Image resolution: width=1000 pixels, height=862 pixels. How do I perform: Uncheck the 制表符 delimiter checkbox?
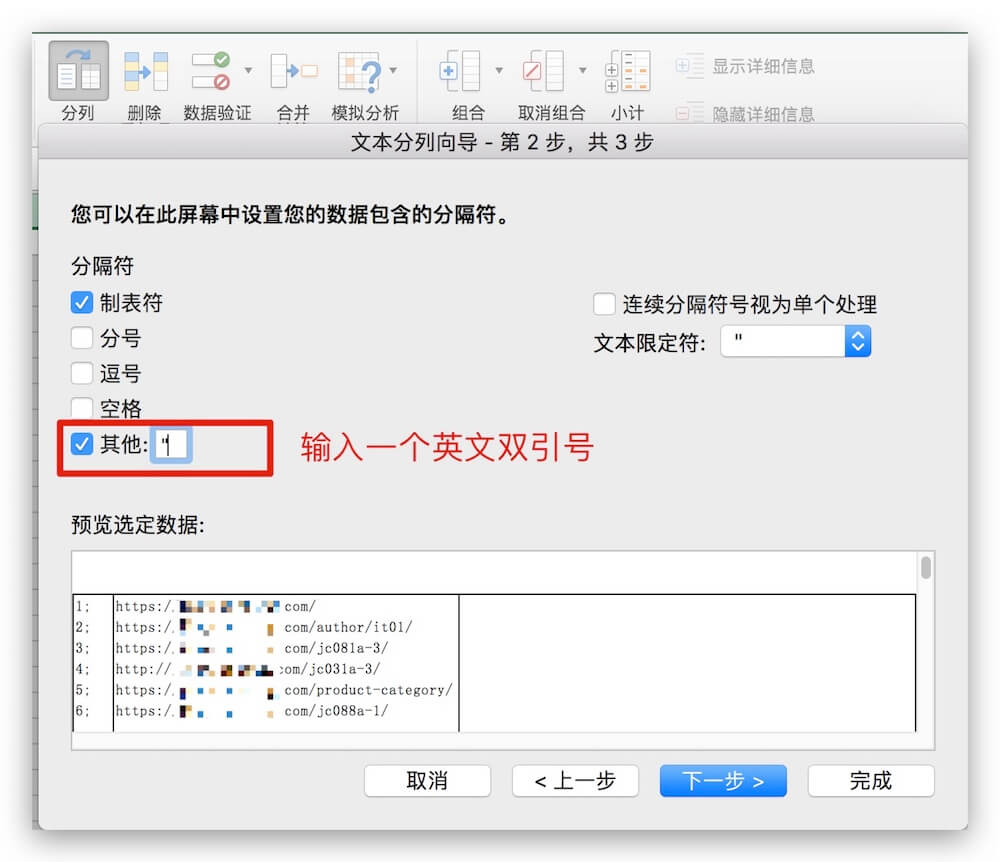(x=82, y=303)
